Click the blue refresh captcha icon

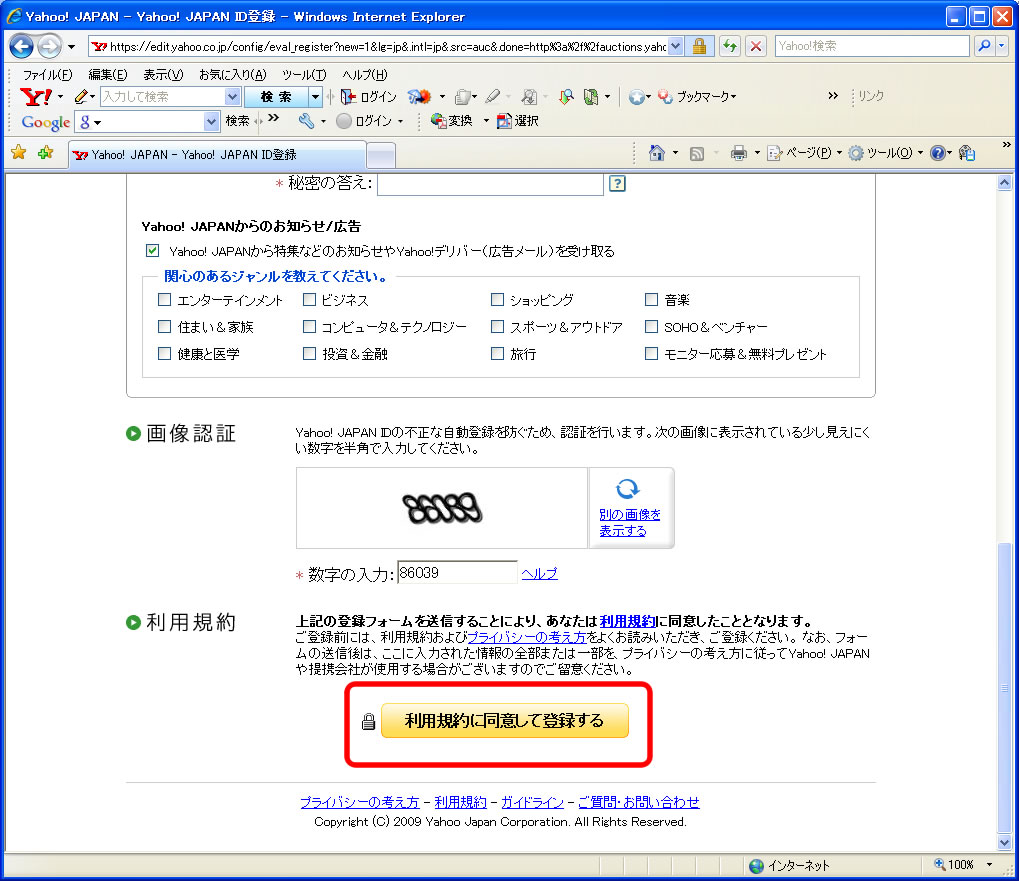[x=627, y=489]
